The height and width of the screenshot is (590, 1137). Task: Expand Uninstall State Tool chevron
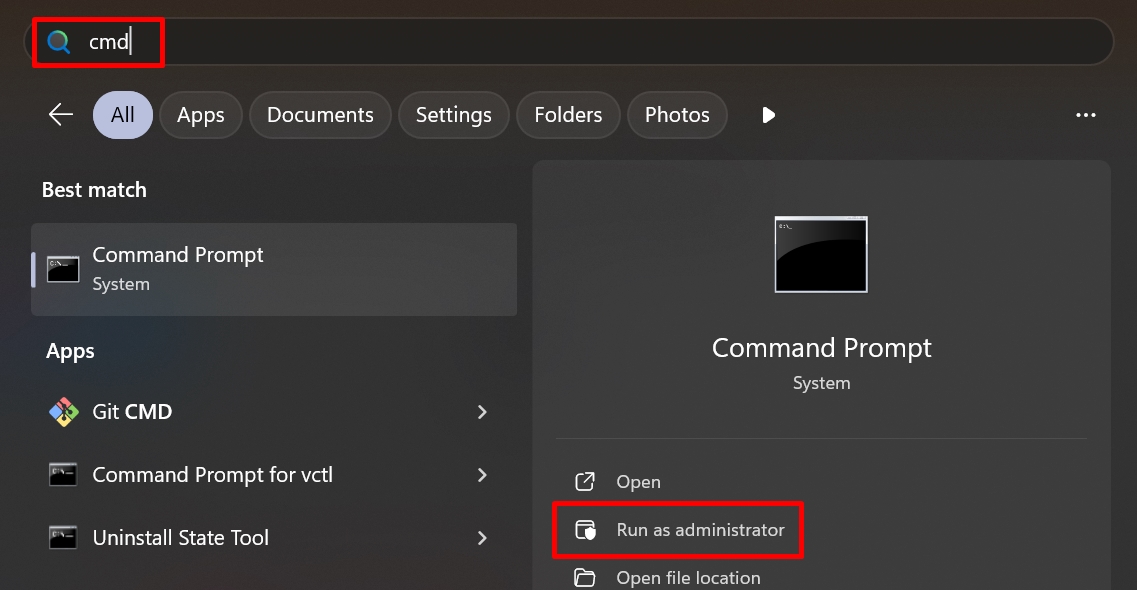pyautogui.click(x=482, y=538)
